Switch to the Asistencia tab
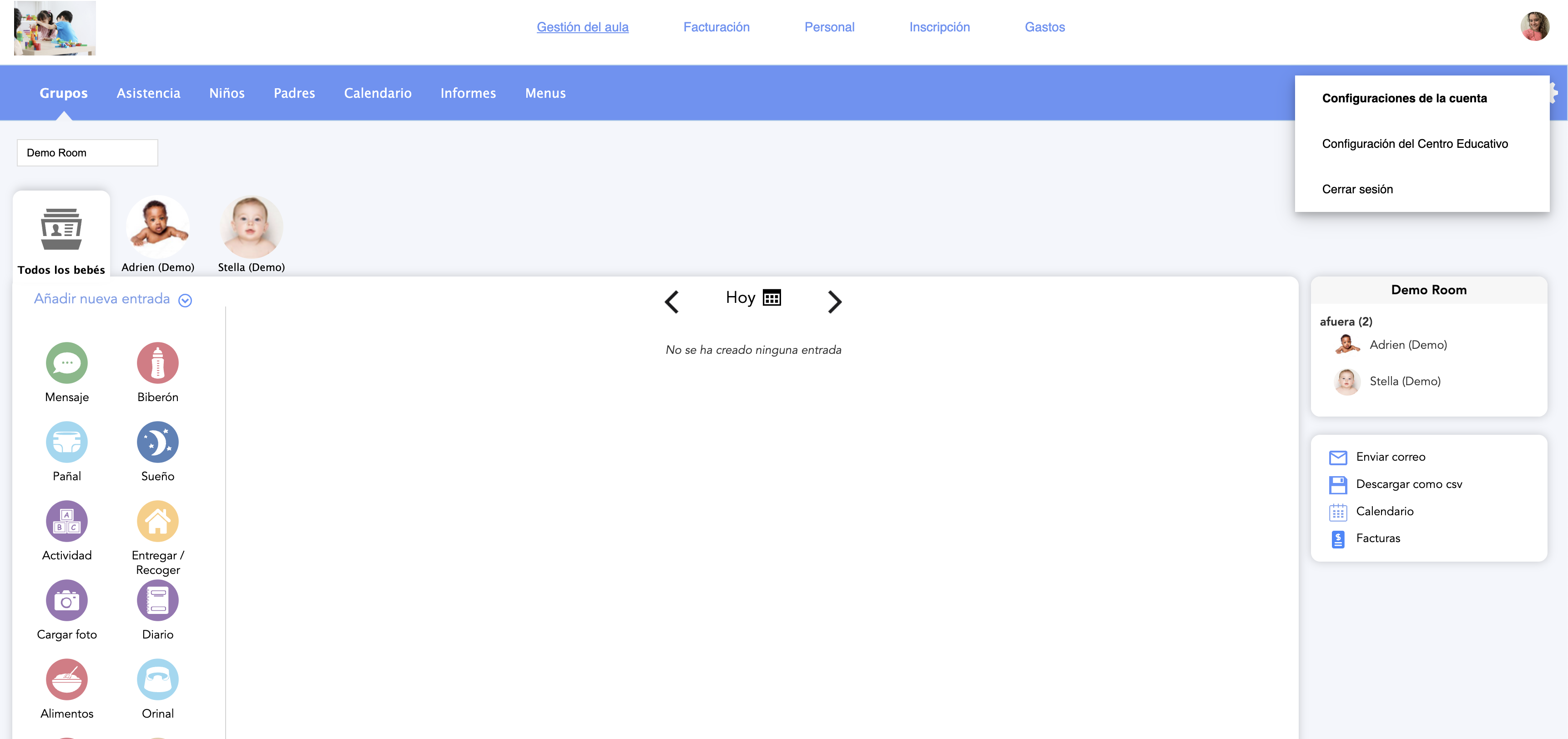The image size is (1568, 739). coord(148,93)
